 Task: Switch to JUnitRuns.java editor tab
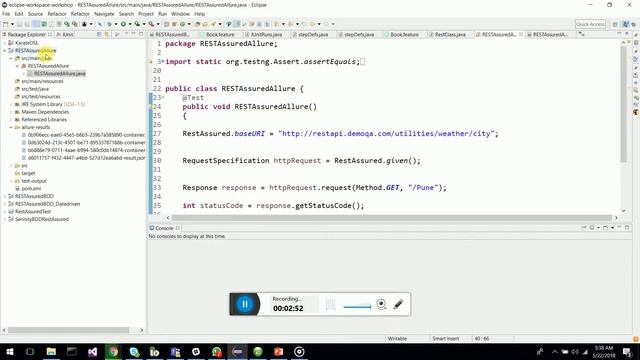tap(264, 34)
